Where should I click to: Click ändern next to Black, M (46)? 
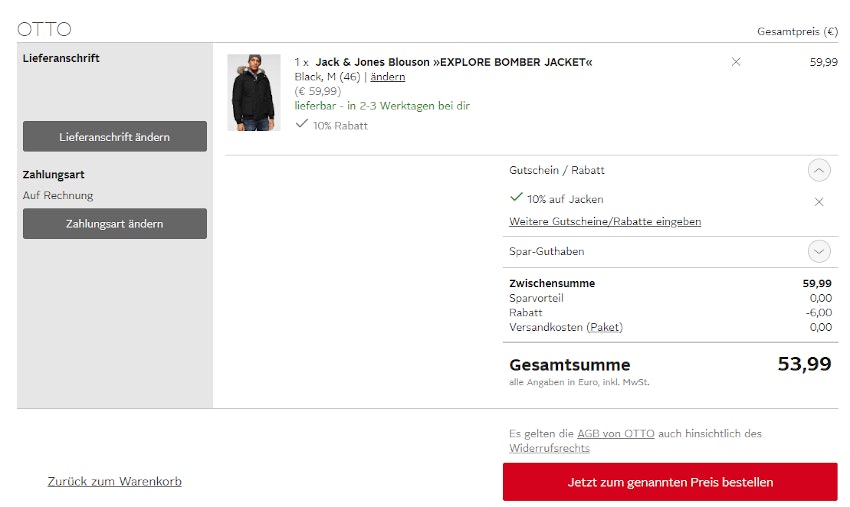(x=388, y=77)
